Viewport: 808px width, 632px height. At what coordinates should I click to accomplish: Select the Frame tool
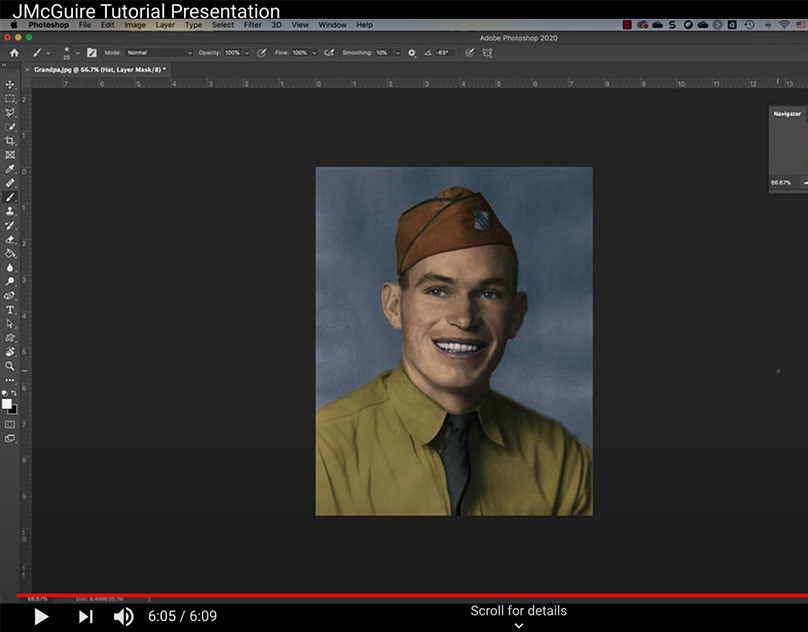(x=10, y=155)
